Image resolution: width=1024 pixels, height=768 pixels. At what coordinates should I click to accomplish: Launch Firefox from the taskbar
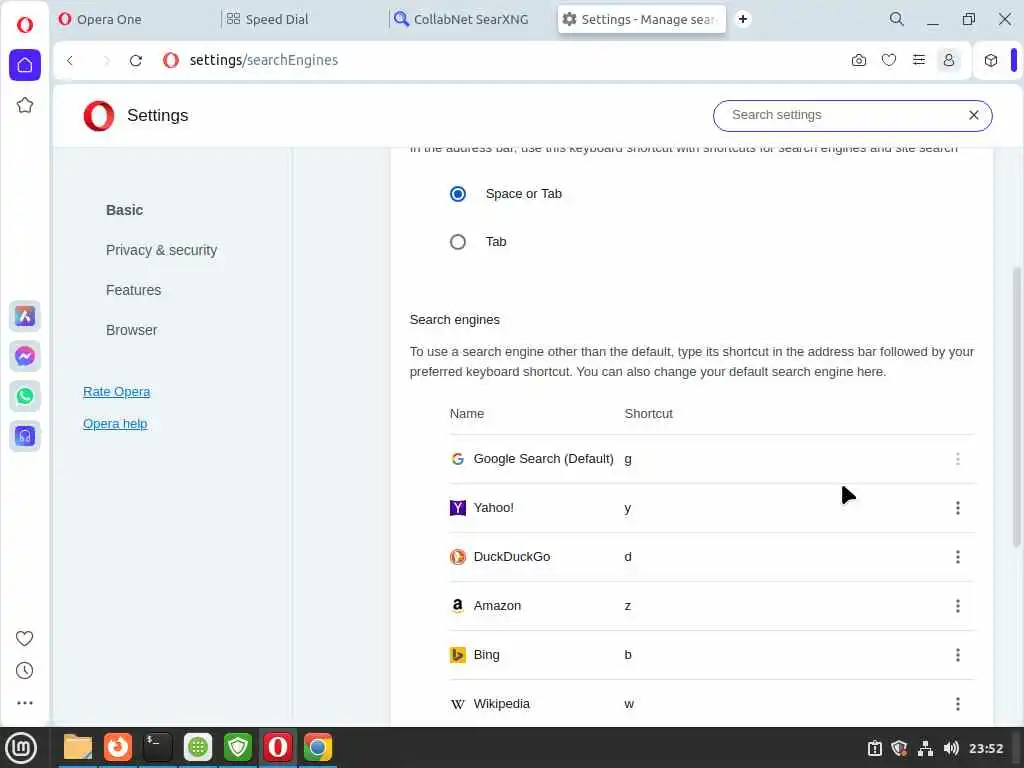click(118, 747)
